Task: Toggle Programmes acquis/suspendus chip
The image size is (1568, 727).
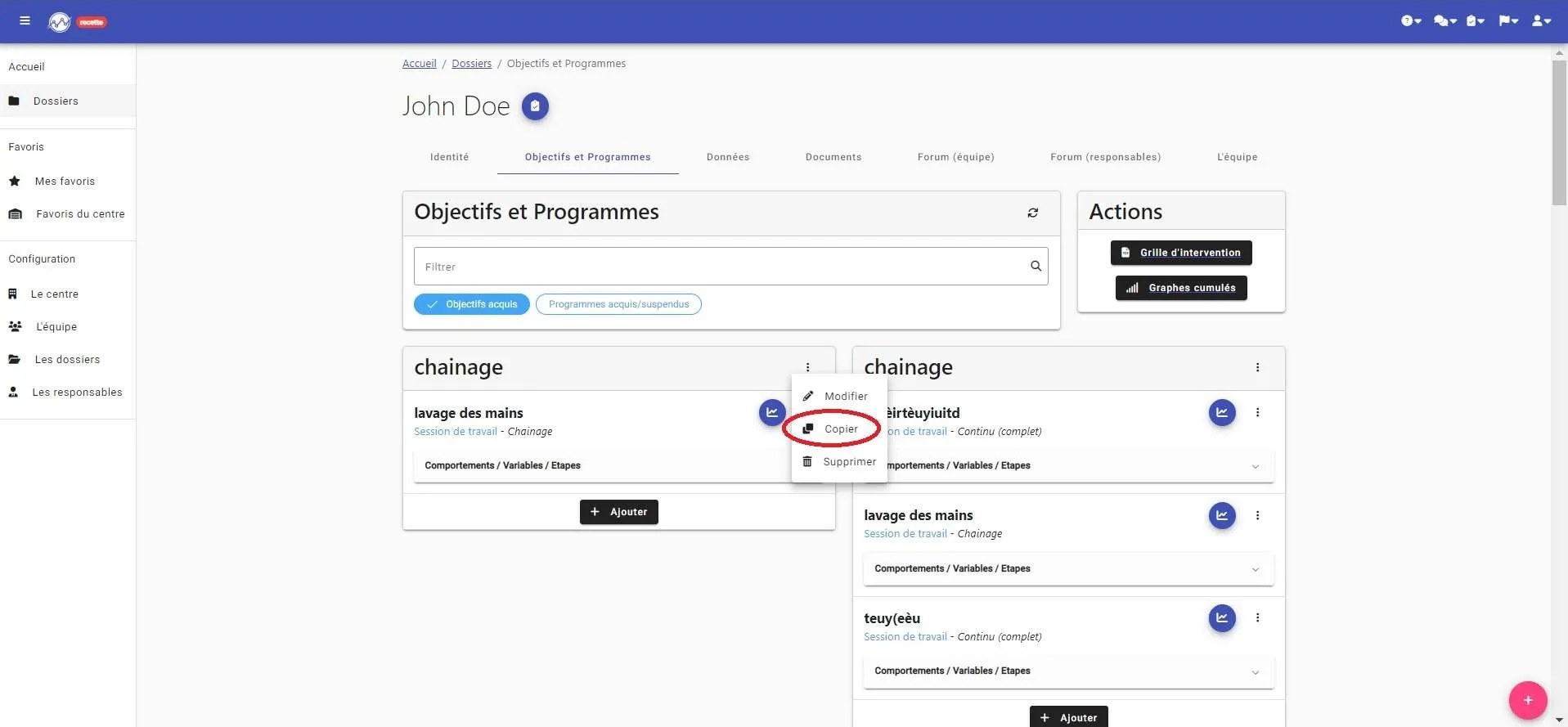Action: coord(618,304)
